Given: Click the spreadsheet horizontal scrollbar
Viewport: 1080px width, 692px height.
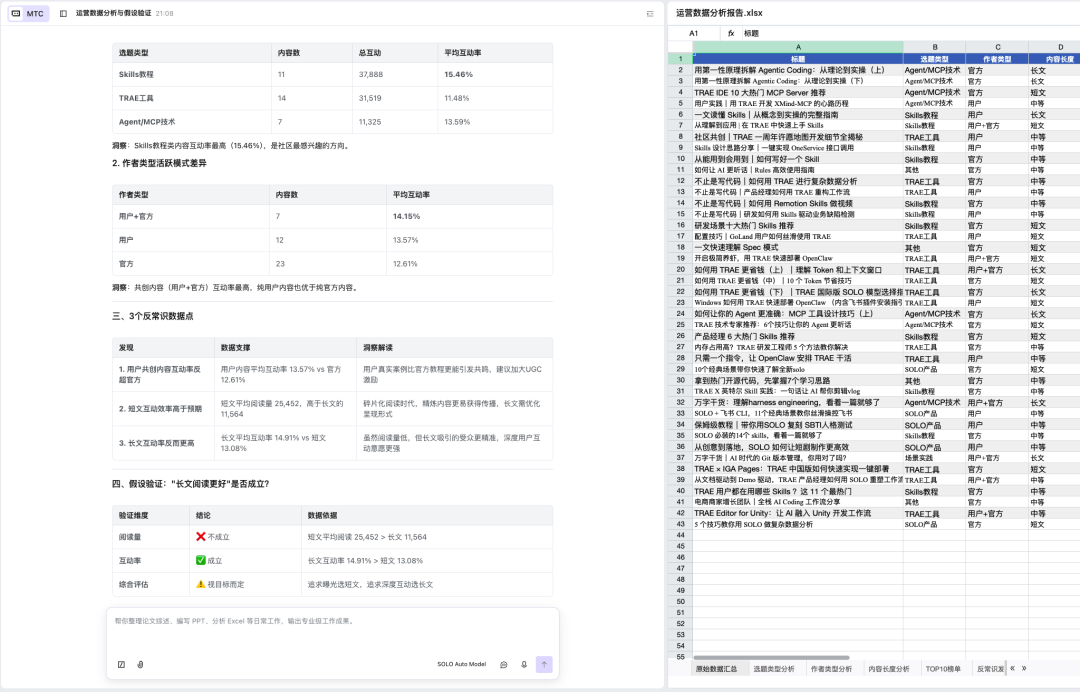Looking at the screenshot, I should 771,658.
